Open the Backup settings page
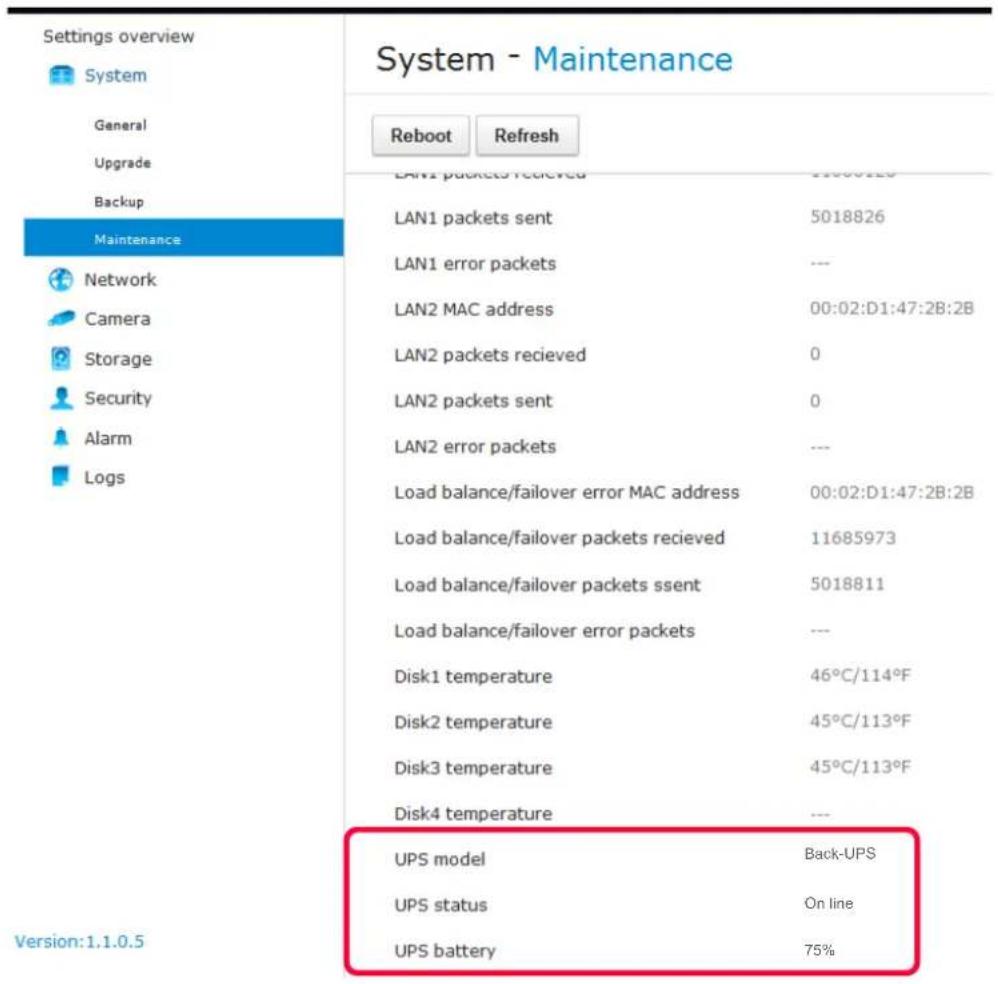Screen dimensions: 998x984 (x=119, y=202)
